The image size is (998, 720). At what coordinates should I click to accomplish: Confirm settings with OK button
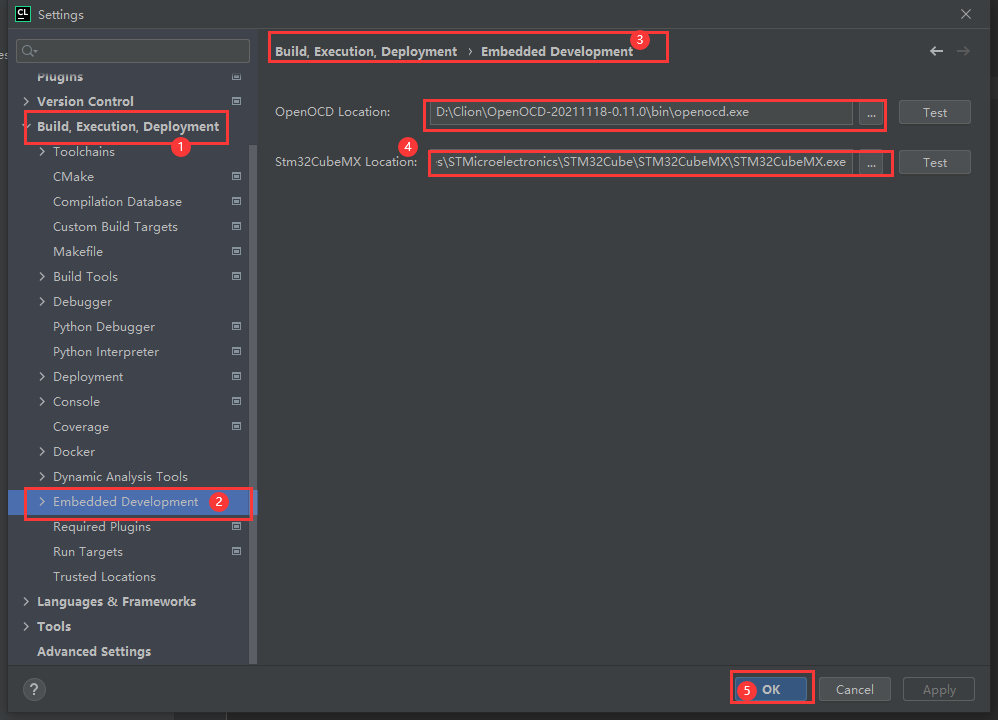771,689
